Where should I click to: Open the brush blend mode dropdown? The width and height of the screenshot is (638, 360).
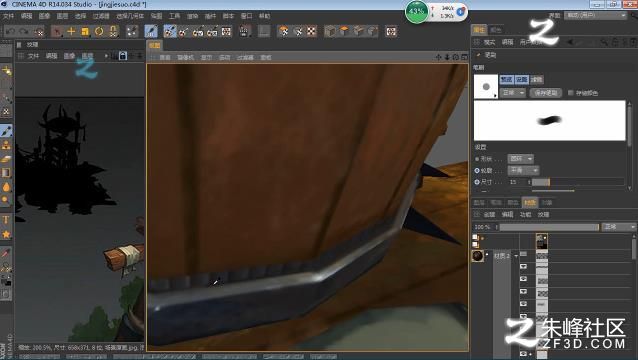(x=513, y=93)
